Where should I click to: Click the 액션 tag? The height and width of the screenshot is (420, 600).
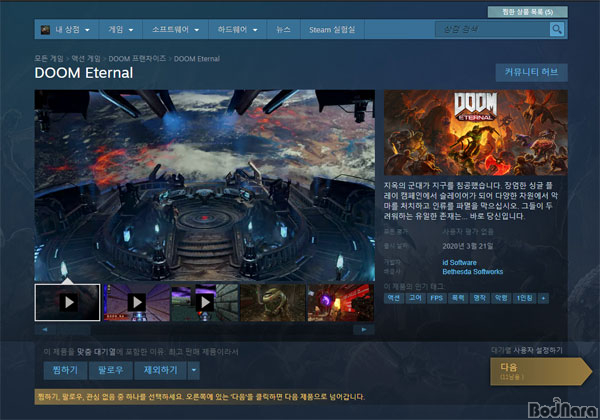click(394, 298)
